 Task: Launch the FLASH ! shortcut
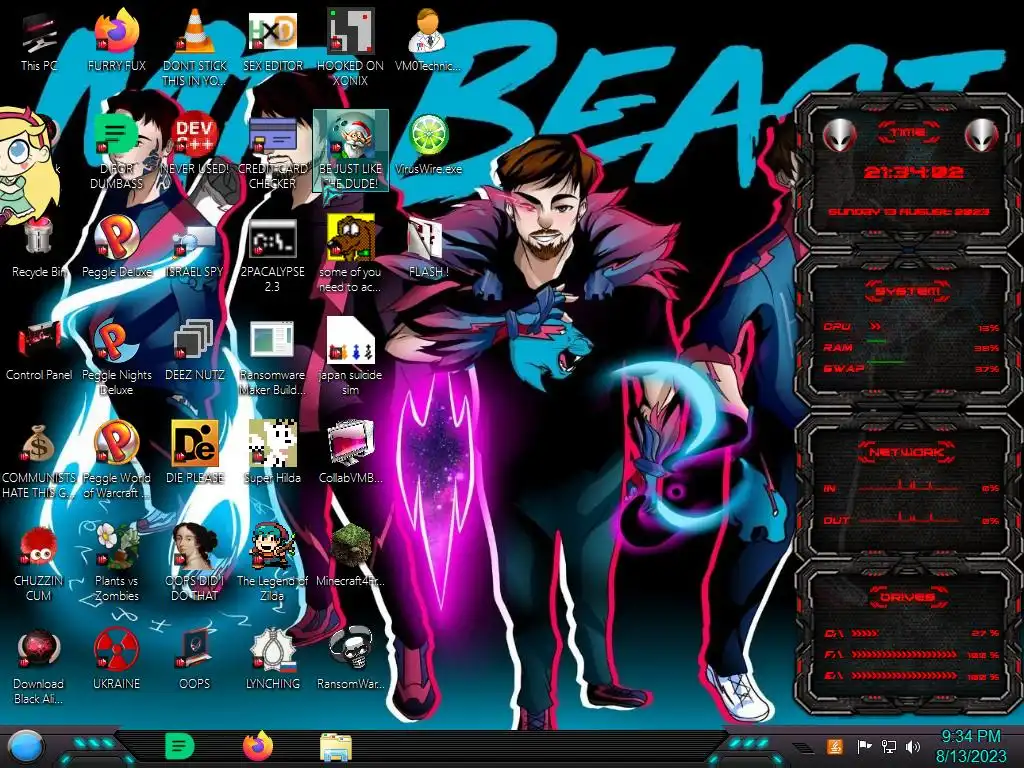428,248
